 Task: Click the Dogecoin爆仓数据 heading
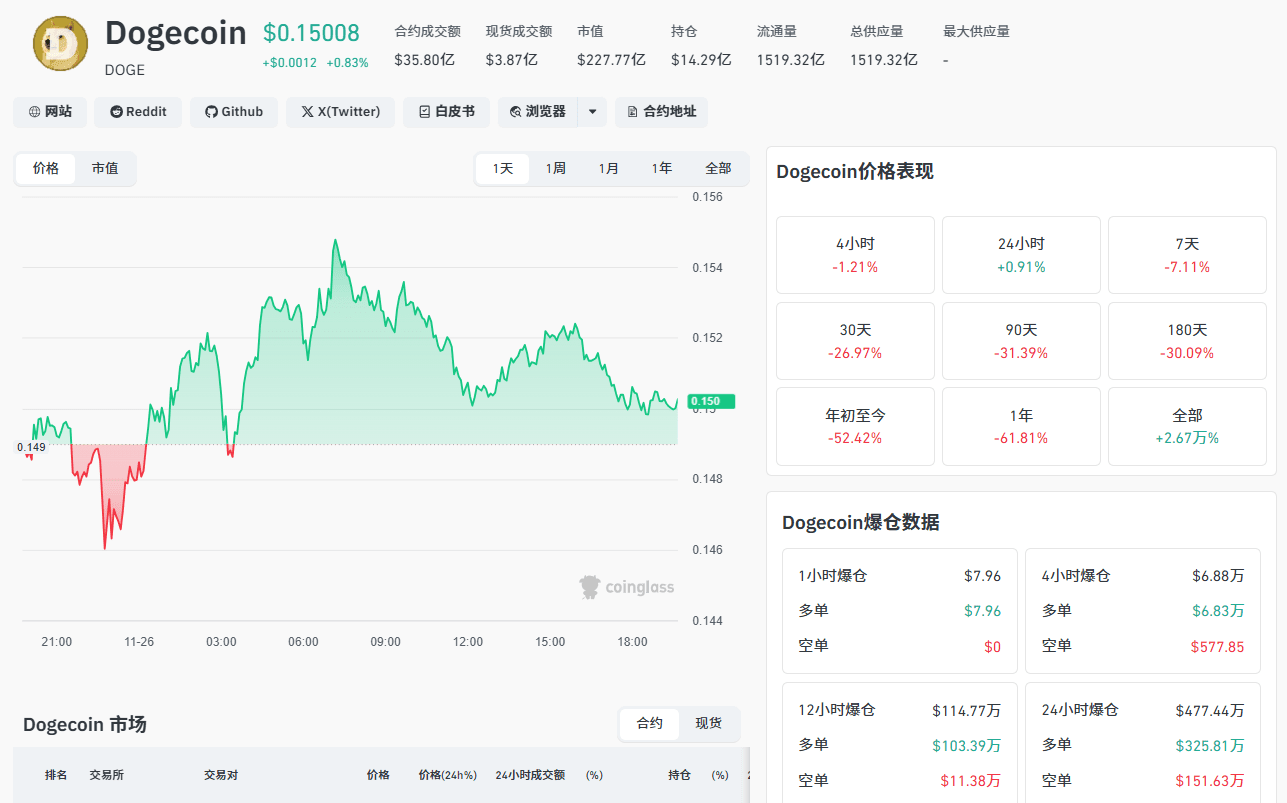point(860,522)
